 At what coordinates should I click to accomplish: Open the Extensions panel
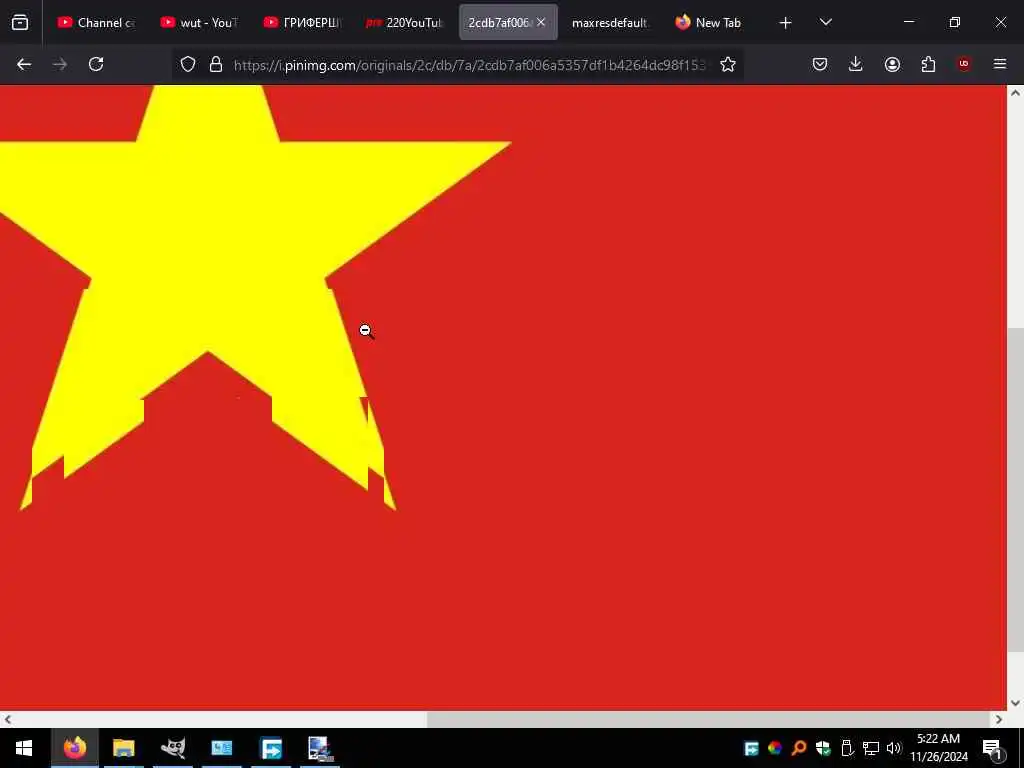point(928,64)
